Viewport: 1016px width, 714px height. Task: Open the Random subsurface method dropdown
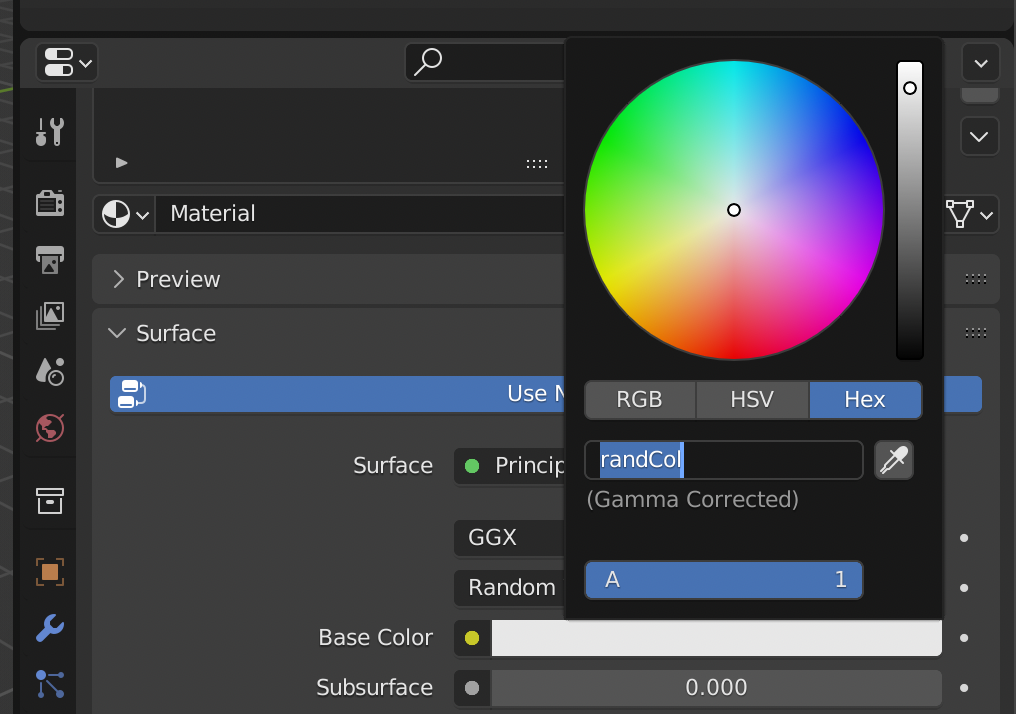tap(510, 587)
